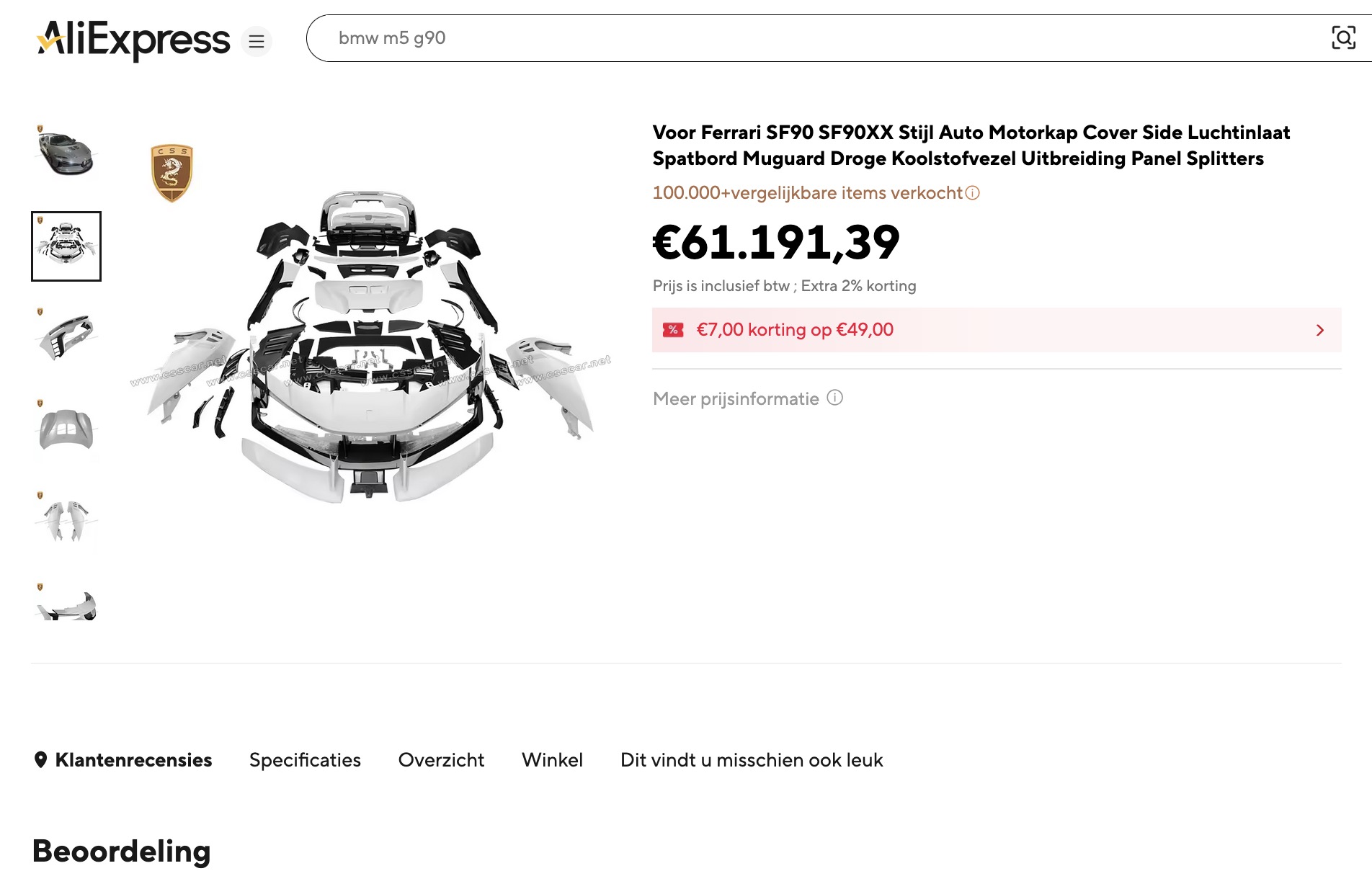Click the location pin icon near Klantenrecensies
Screen dimensions: 1372x889
[x=42, y=759]
